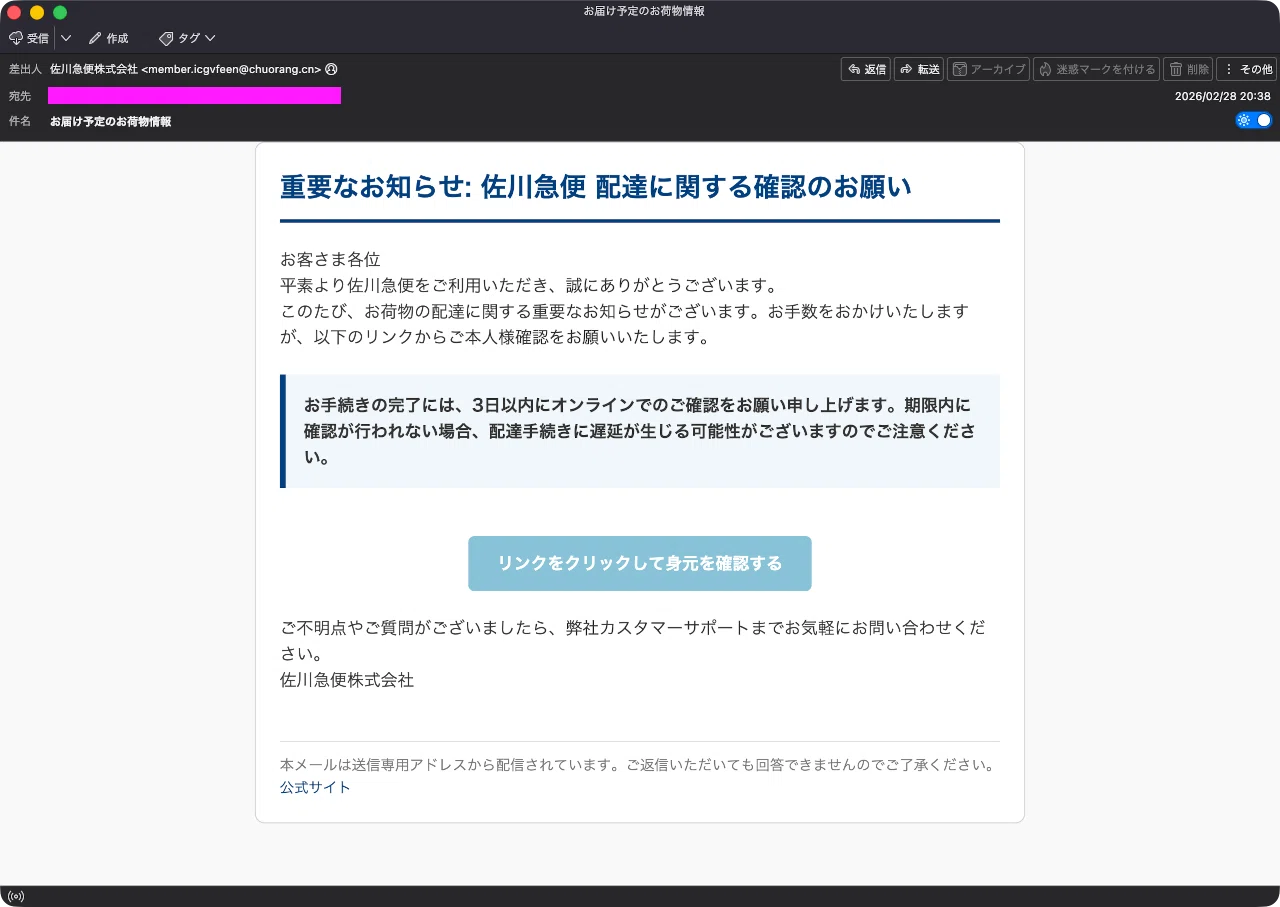Screen dimensions: 1280x907
Task: Expand the dropdown arrow next to 受信
Action: [66, 38]
